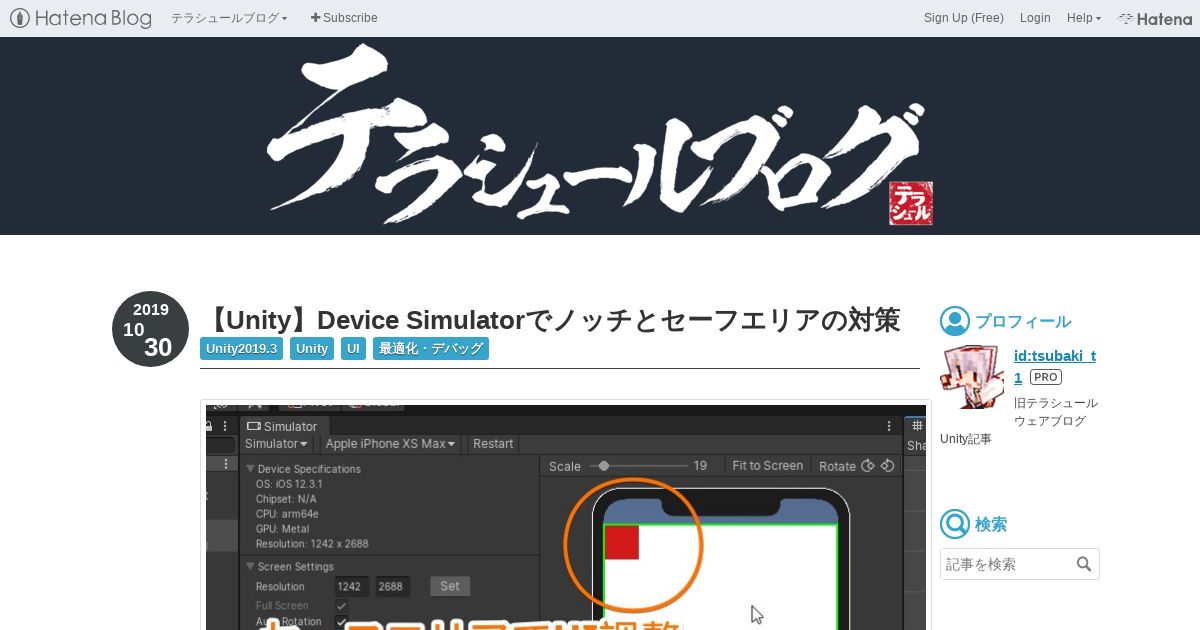Click the テラシュールブログ header banner

point(600,136)
